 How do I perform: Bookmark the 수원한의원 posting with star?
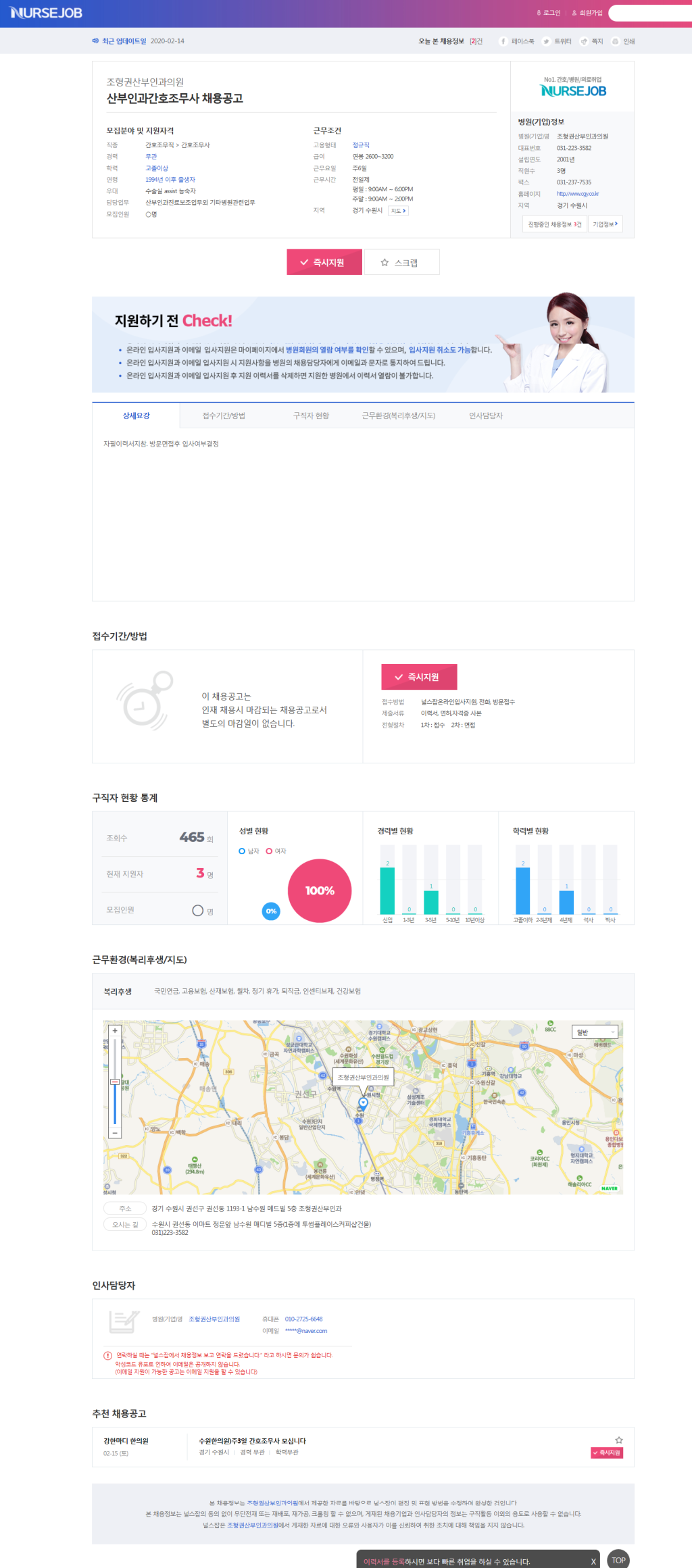pyautogui.click(x=619, y=1440)
